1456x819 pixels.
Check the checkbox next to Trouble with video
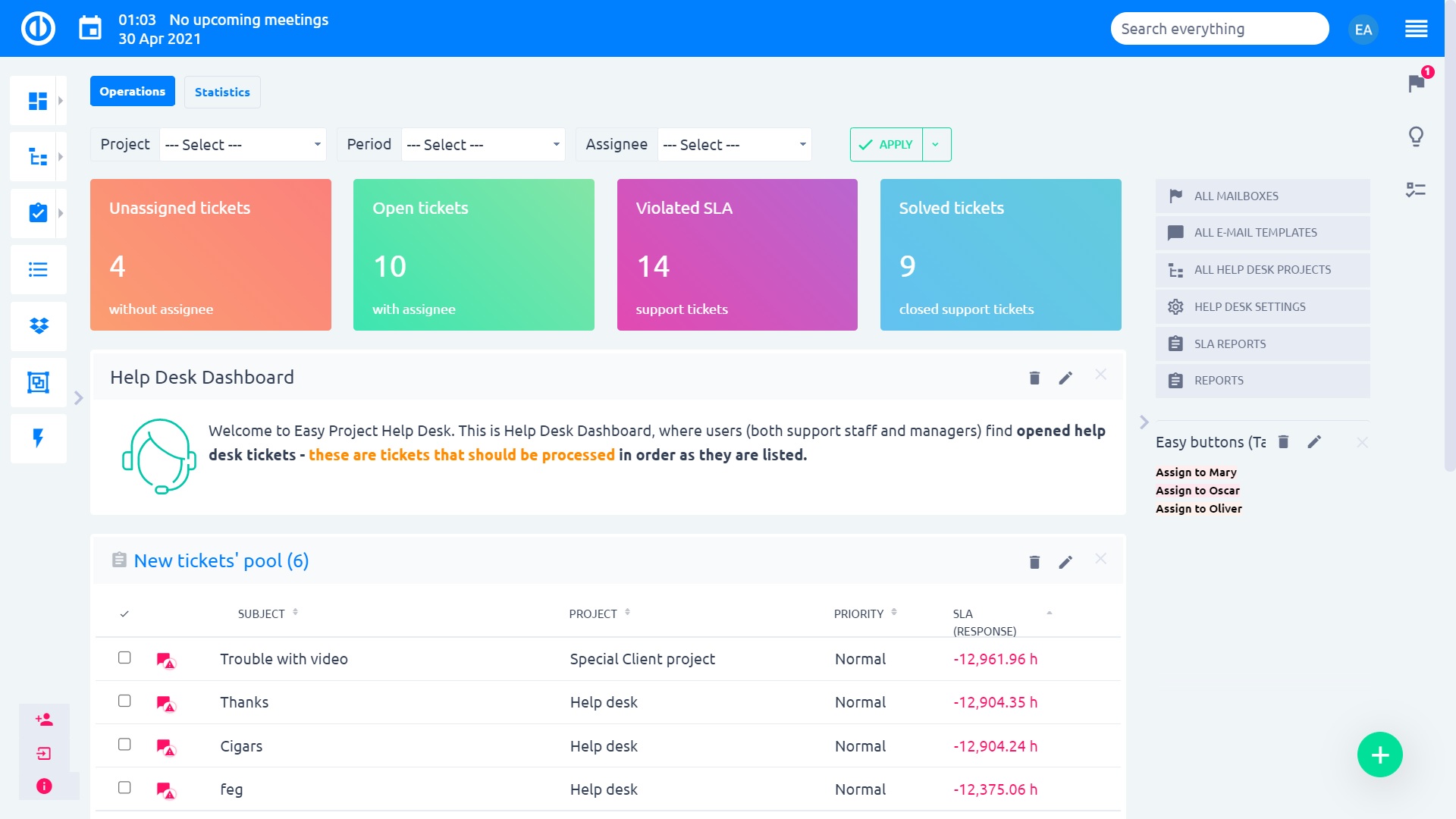[x=124, y=657]
